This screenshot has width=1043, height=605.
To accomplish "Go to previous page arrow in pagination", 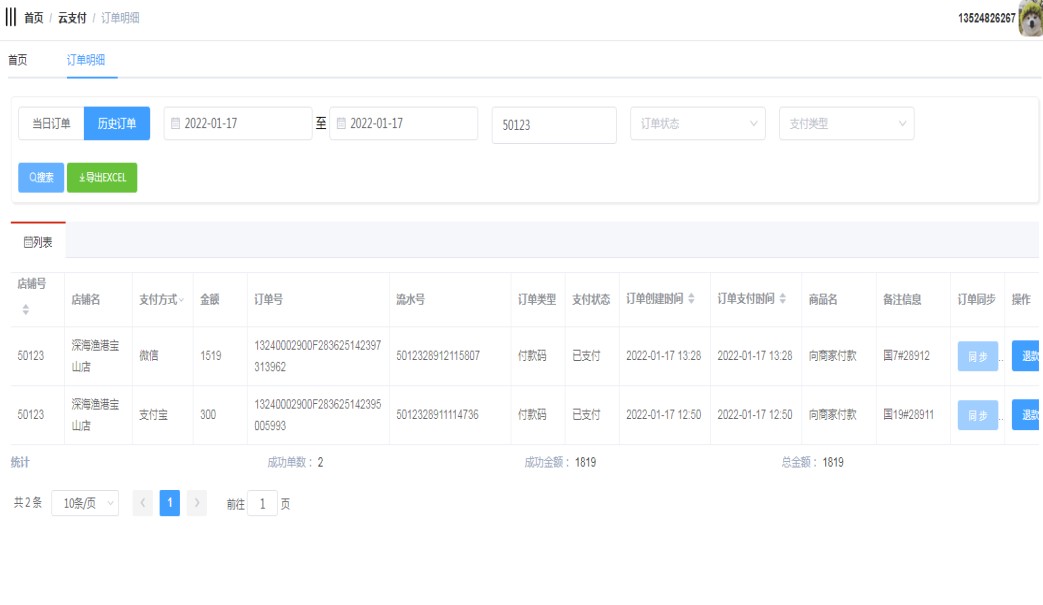I will tap(143, 504).
